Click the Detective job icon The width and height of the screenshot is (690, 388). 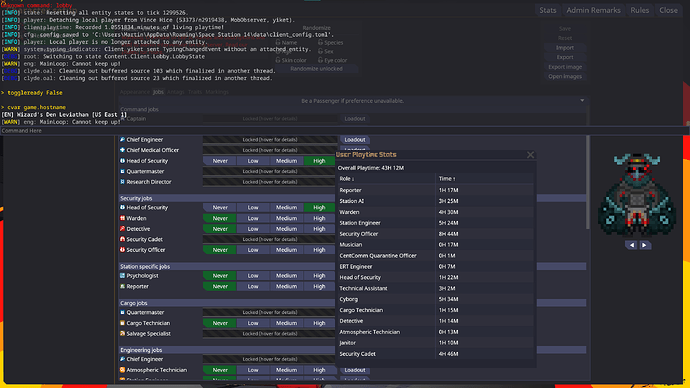(x=122, y=229)
